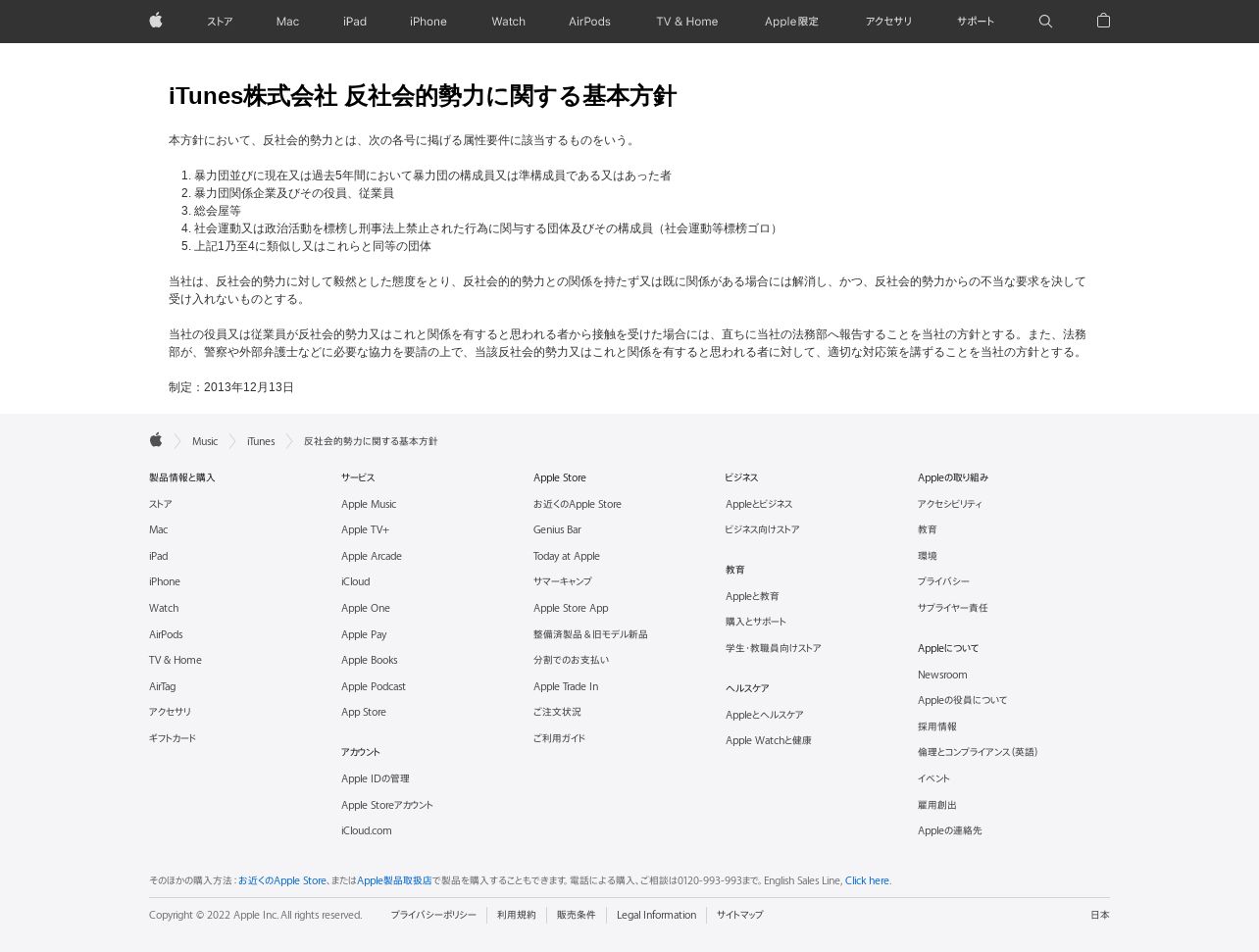This screenshot has height=952, width=1259.
Task: Follow the English Sales Line 'Click here' link
Action: point(868,880)
